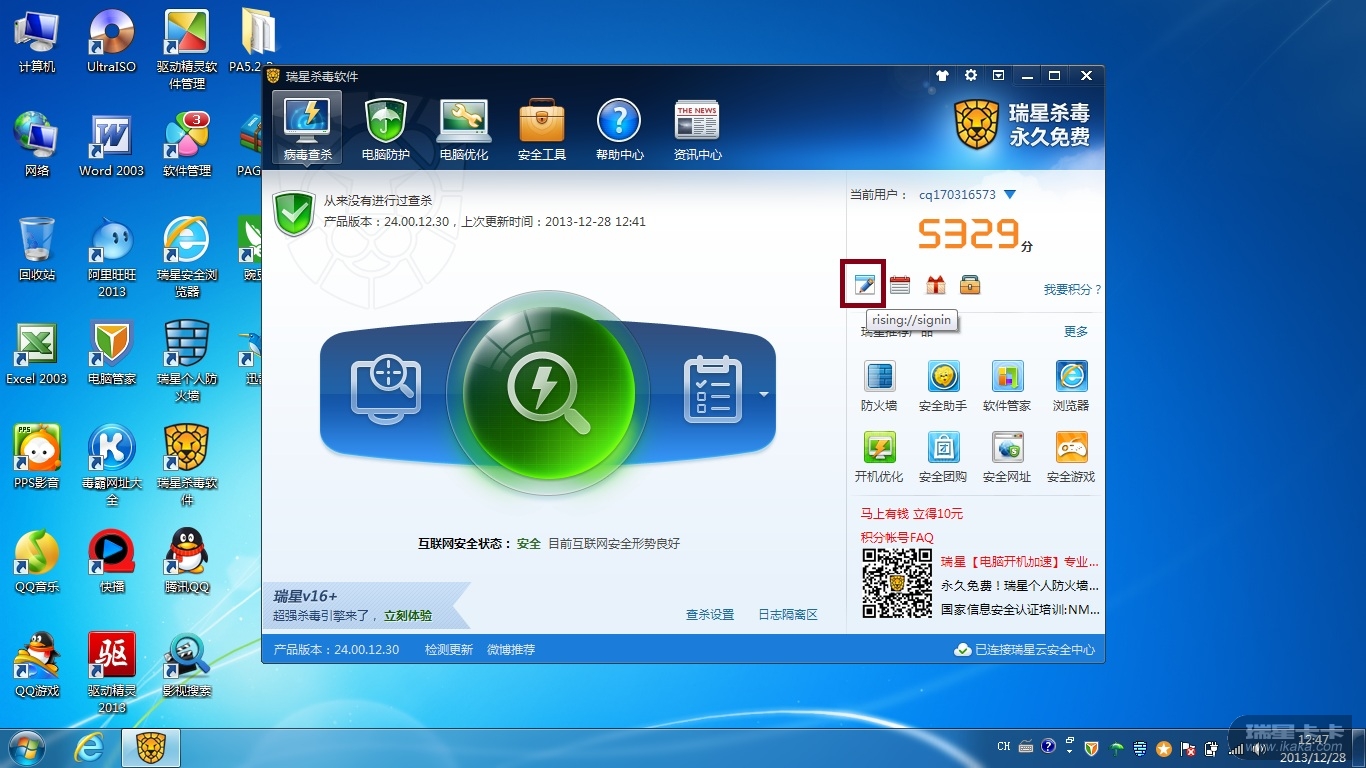
Task: Click the 已连接瑞星云安全中心 status
Action: pyautogui.click(x=1025, y=650)
